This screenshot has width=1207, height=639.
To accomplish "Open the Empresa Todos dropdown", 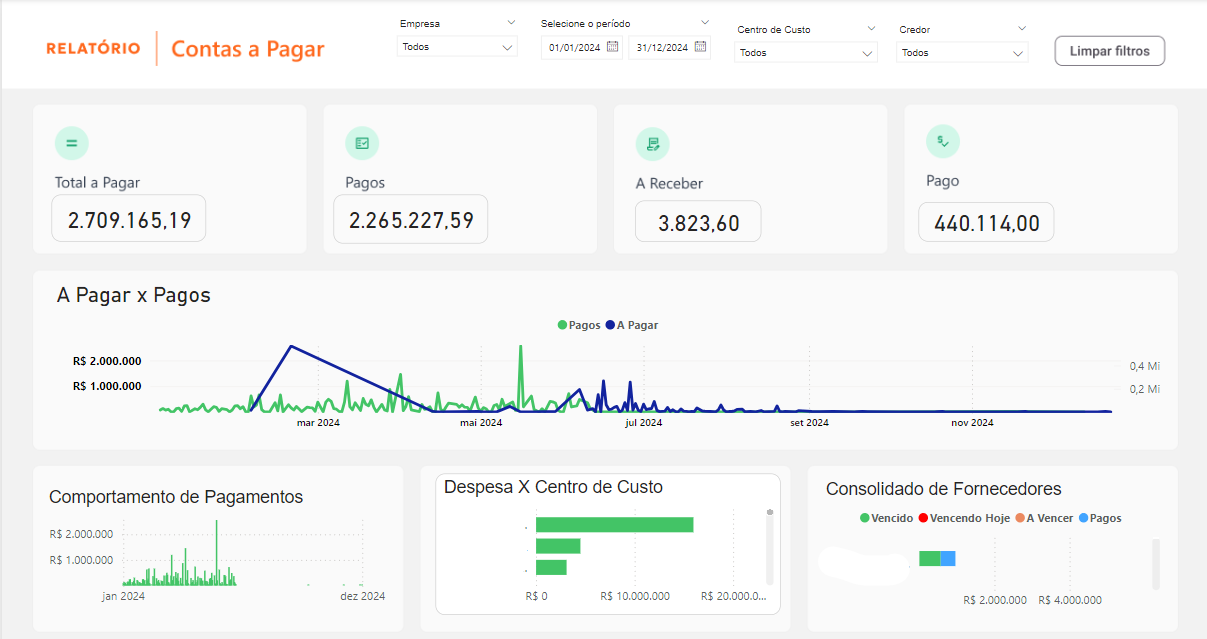I will pyautogui.click(x=456, y=46).
